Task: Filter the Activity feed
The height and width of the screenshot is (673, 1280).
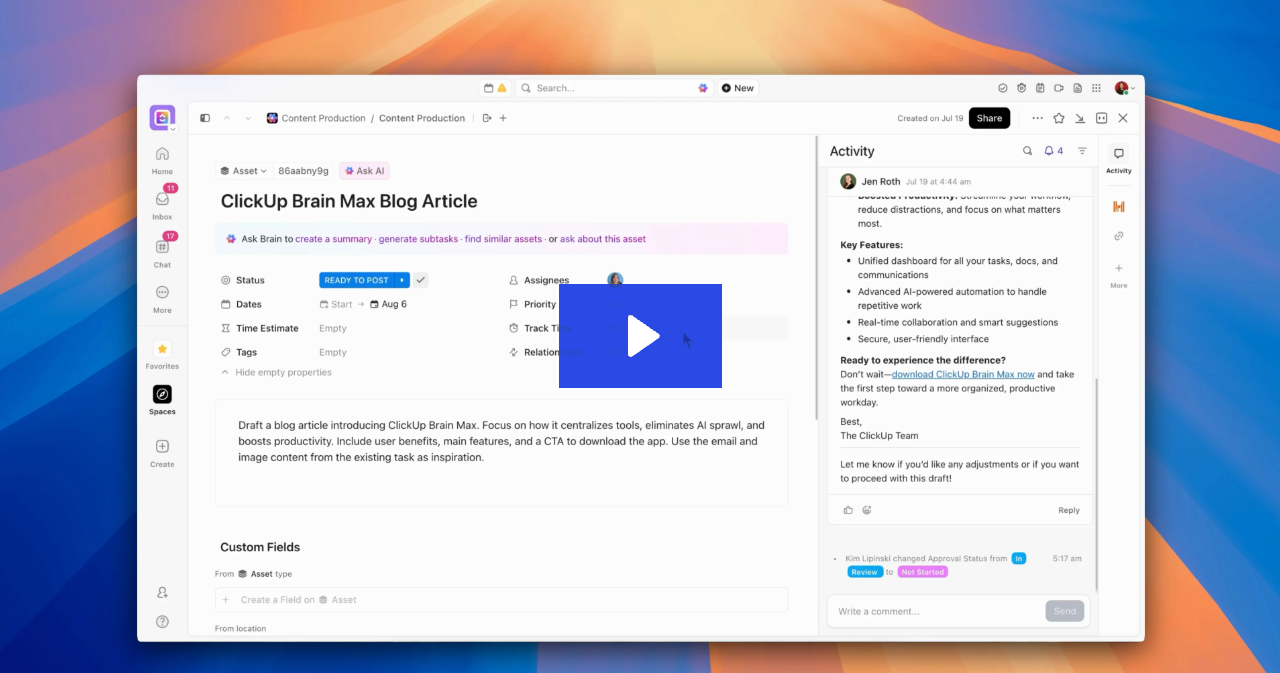Action: click(1082, 151)
